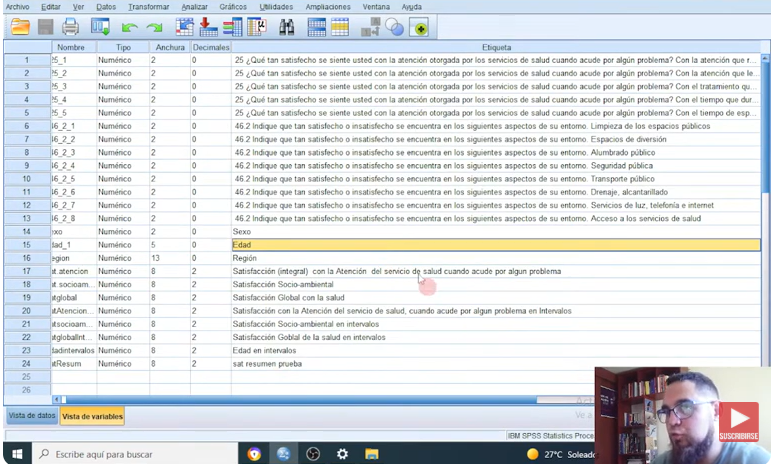Open the Editar menu
This screenshot has width=774, height=464.
(51, 7)
